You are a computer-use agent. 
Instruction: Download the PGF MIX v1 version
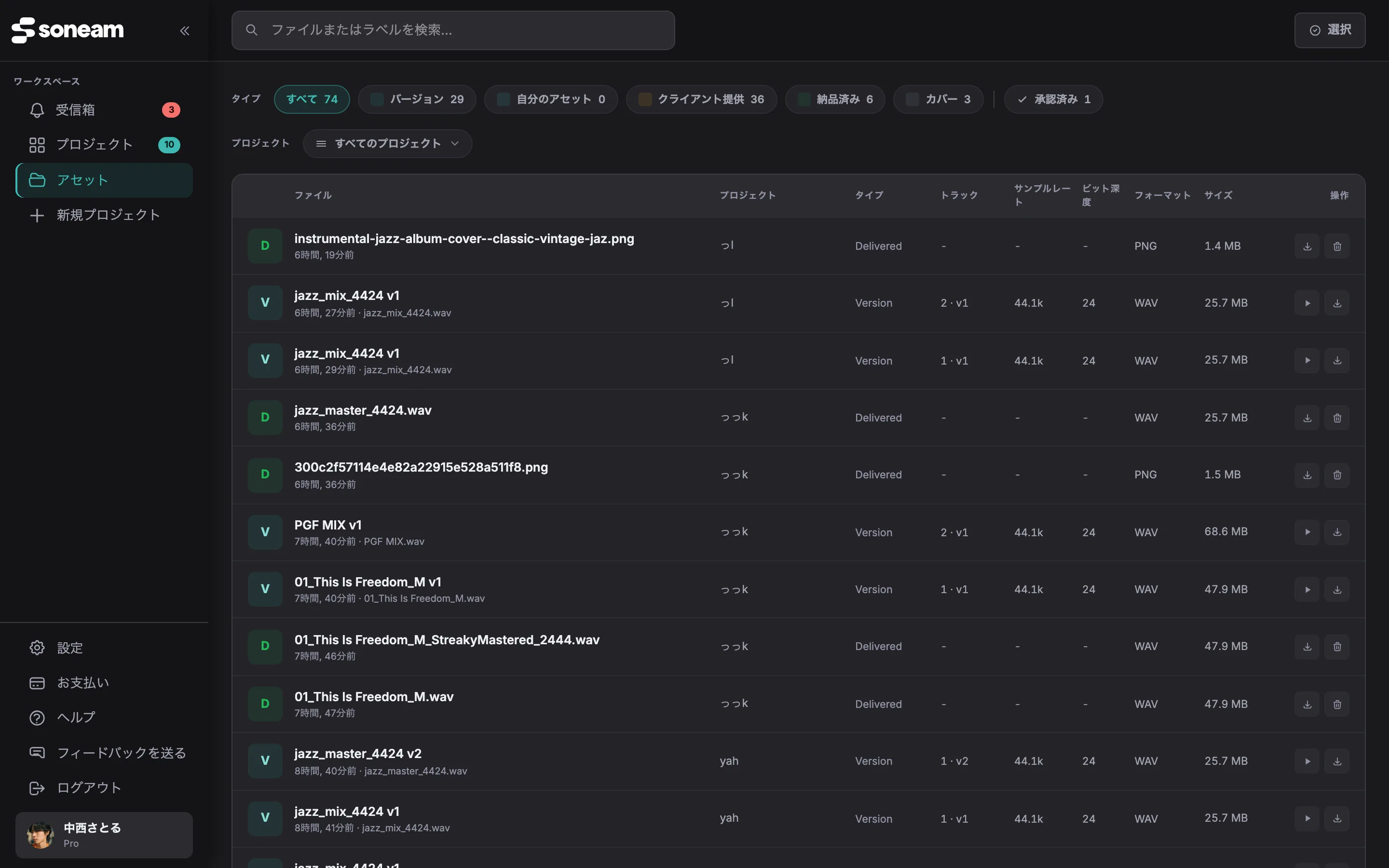point(1337,532)
